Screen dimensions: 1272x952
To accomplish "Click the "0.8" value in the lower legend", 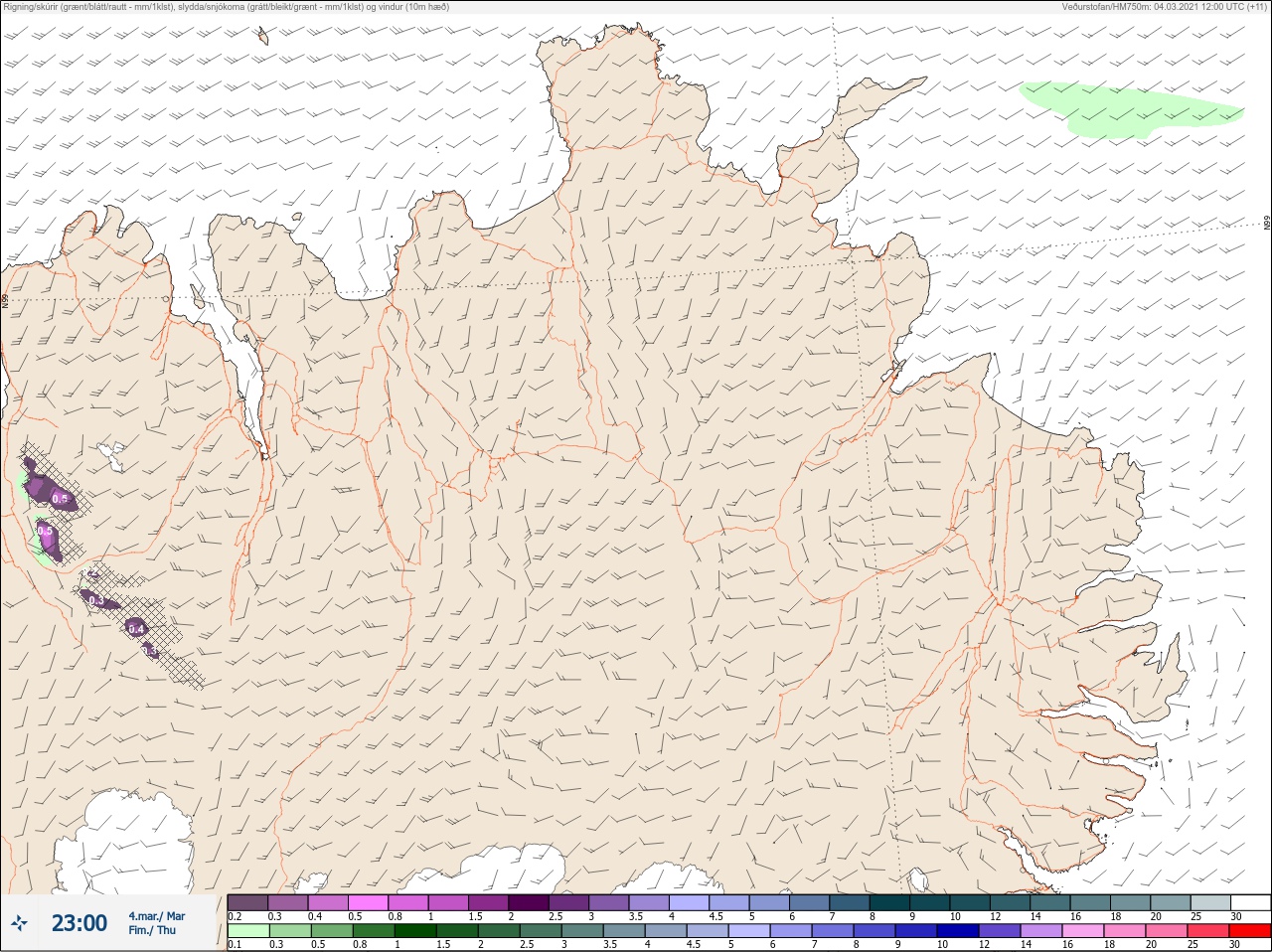I will tap(360, 944).
